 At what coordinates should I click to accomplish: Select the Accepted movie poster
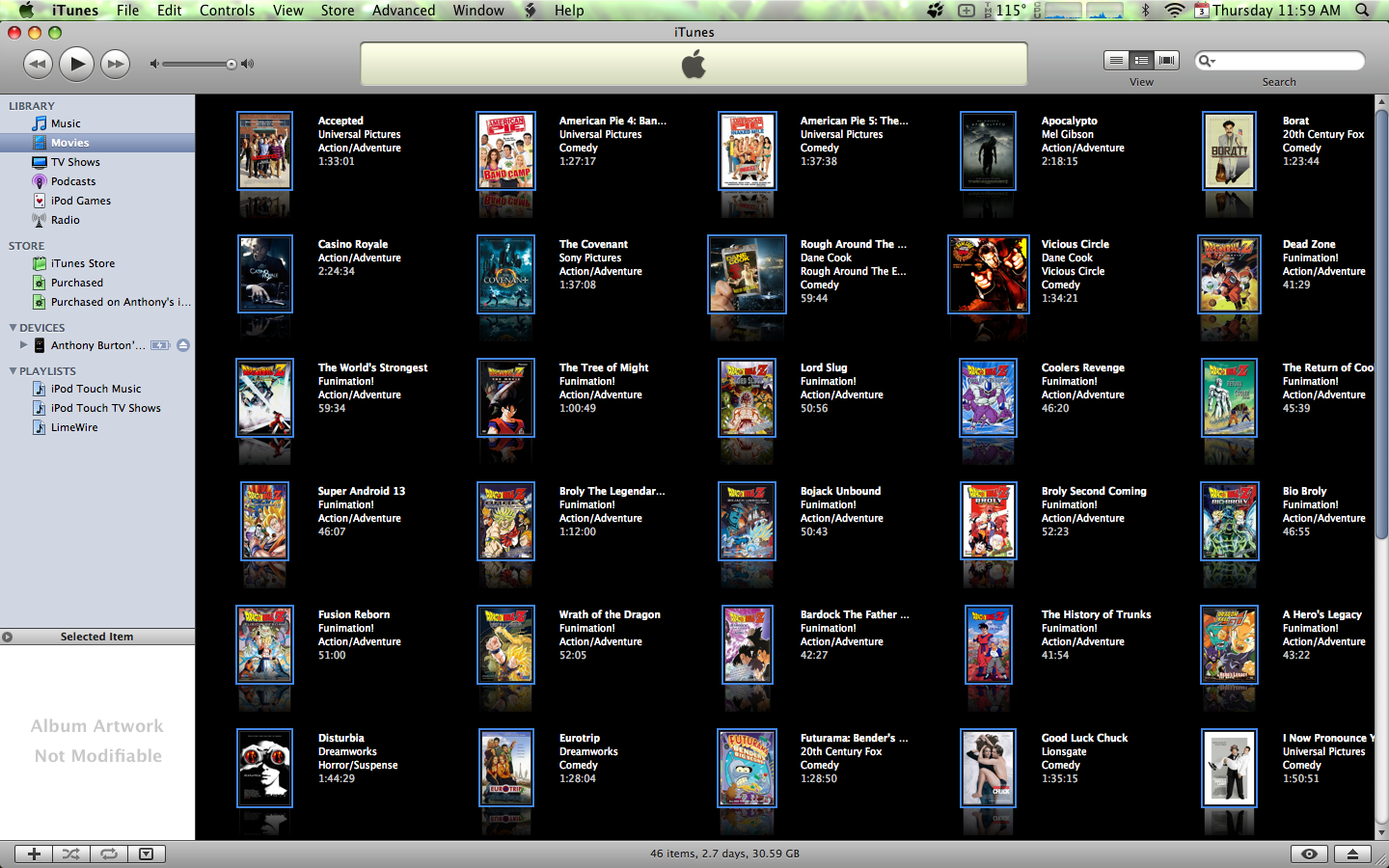point(264,150)
